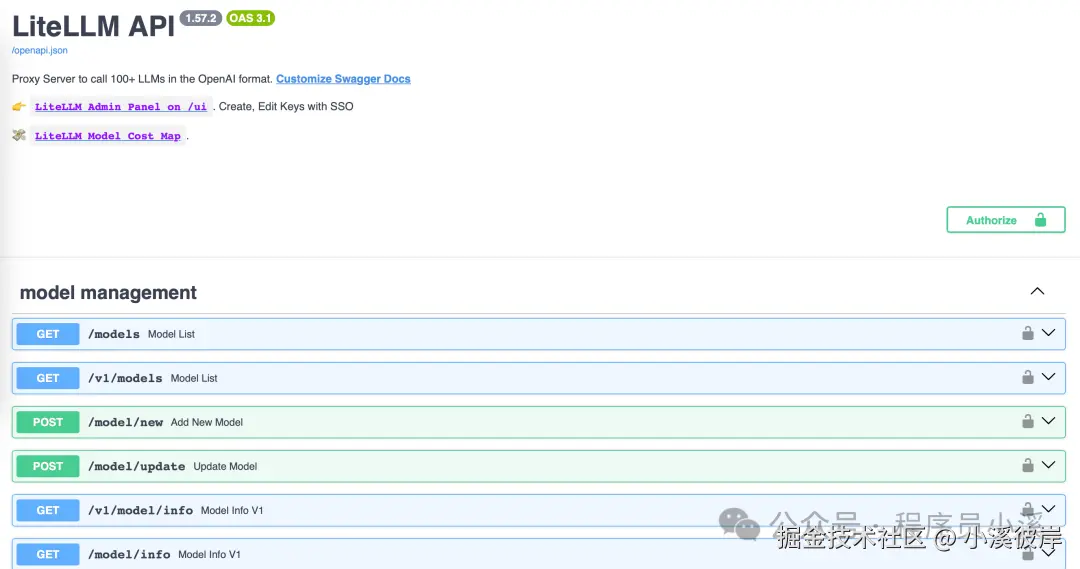Click the lock icon on GET /models row

coord(1028,333)
